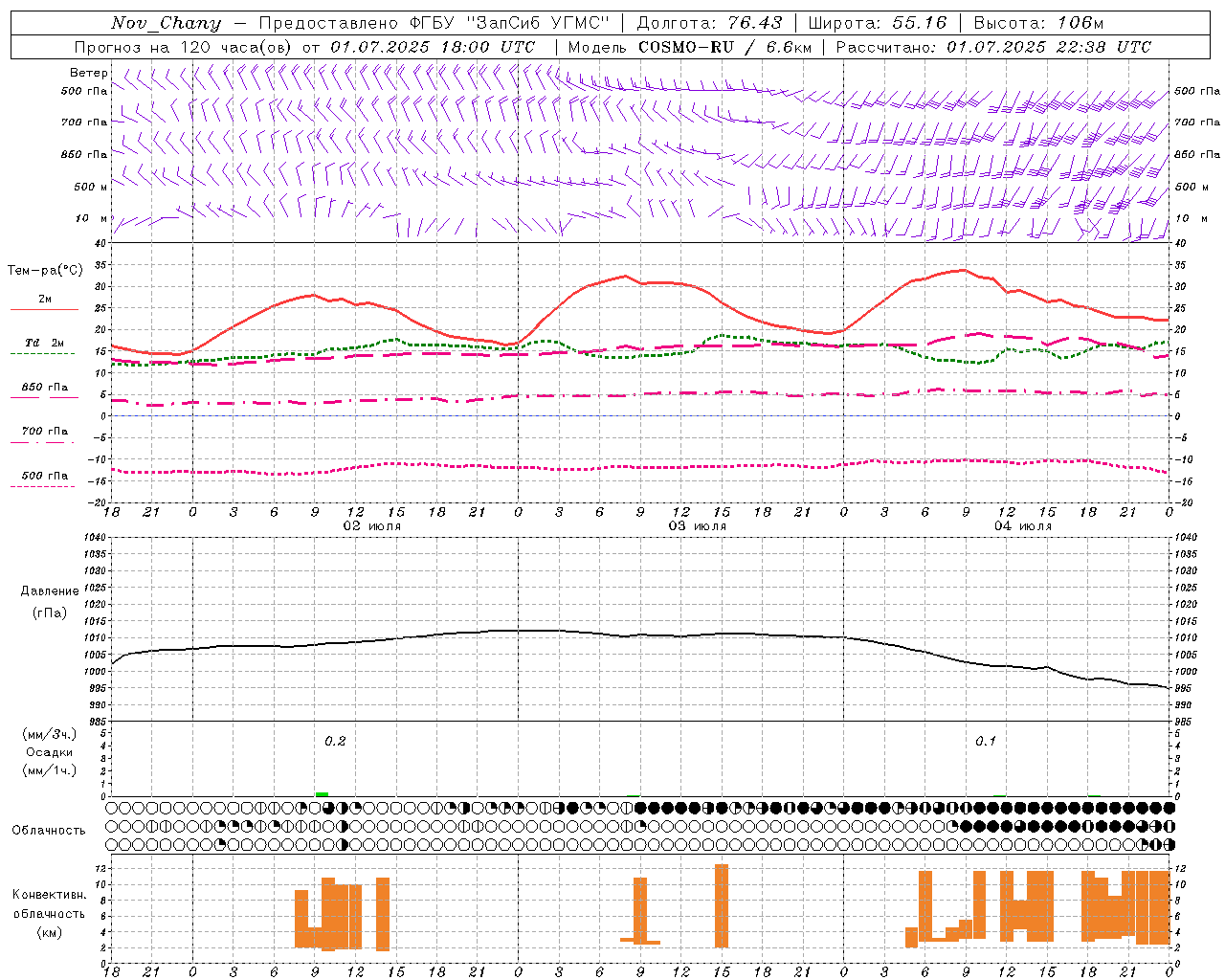Click the Тем-ра(°C) axis title
The height and width of the screenshot is (980, 1225).
(45, 271)
